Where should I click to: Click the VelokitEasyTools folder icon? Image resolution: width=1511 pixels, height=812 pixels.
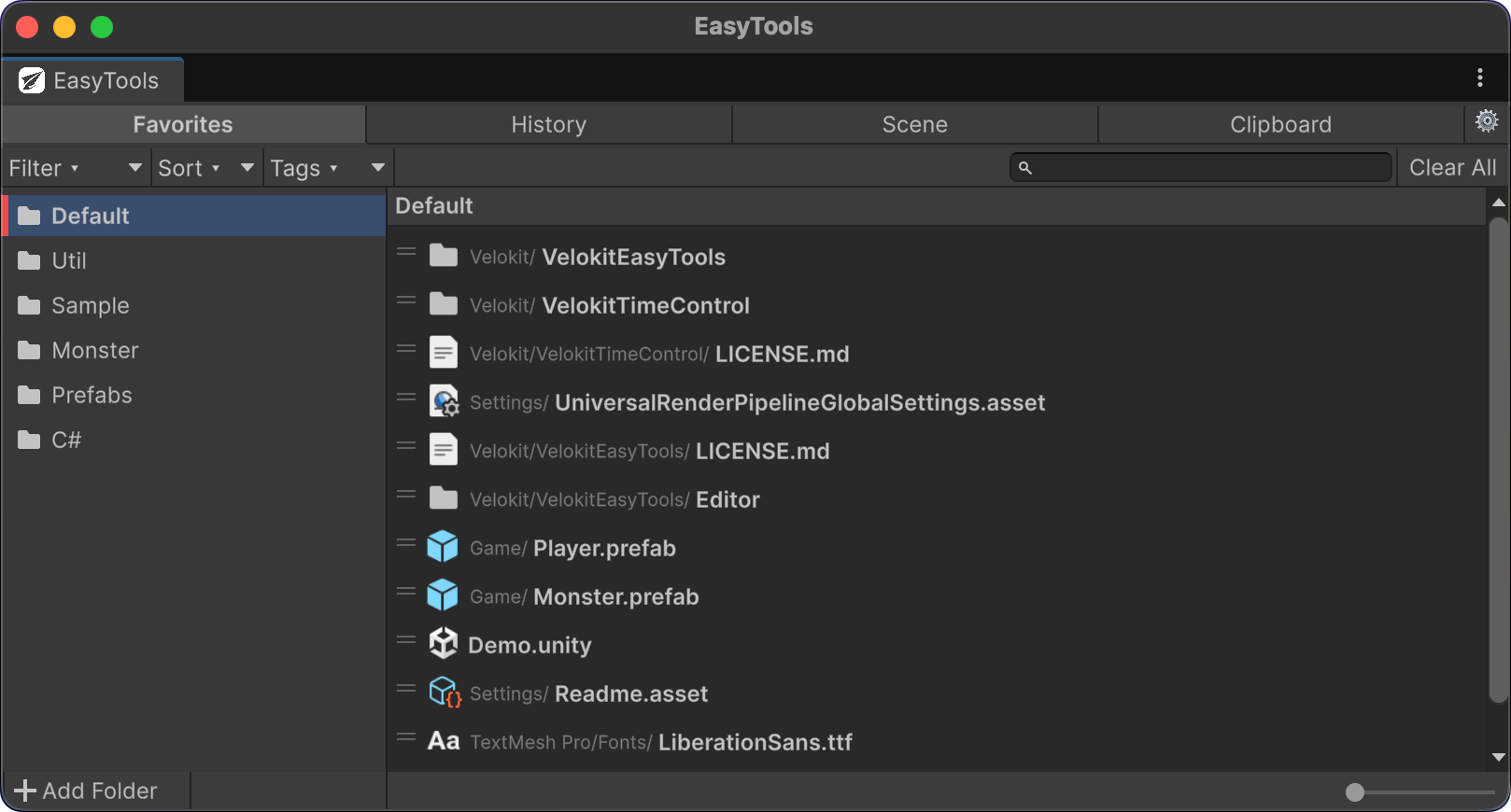tap(444, 256)
